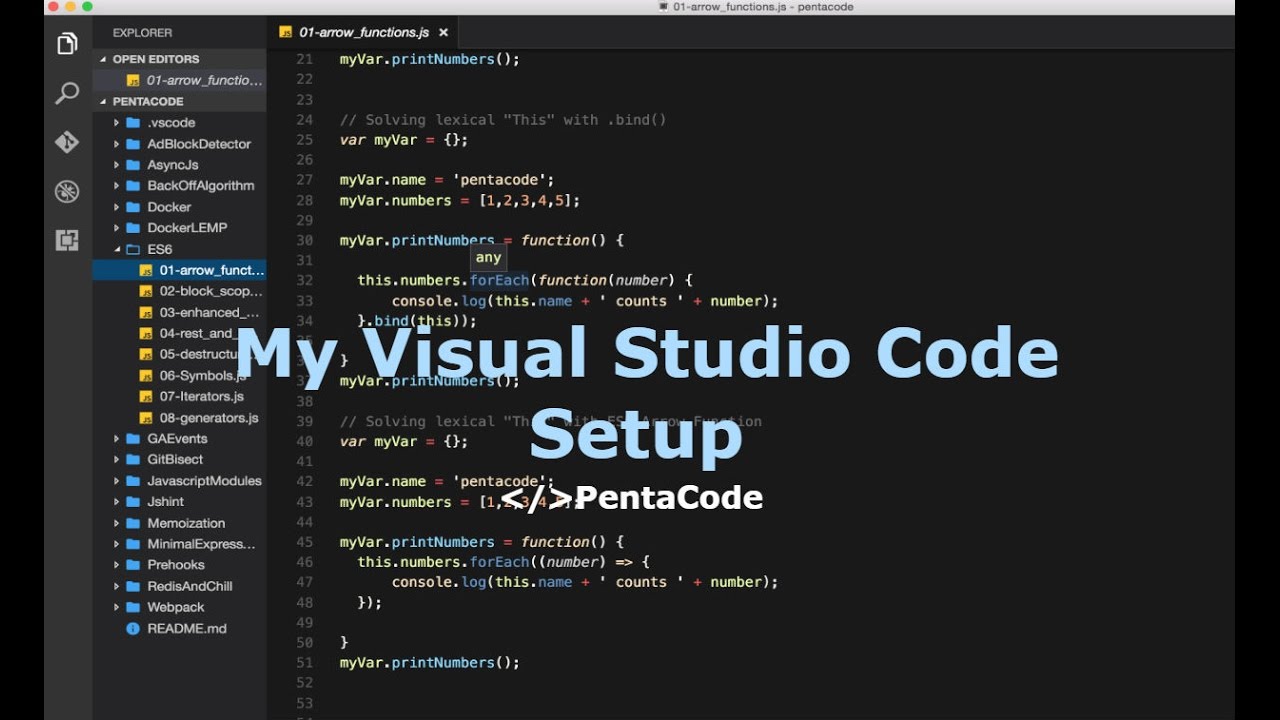Image resolution: width=1280 pixels, height=720 pixels.
Task: Expand the DockerLEMP folder arrow
Action: click(x=117, y=228)
